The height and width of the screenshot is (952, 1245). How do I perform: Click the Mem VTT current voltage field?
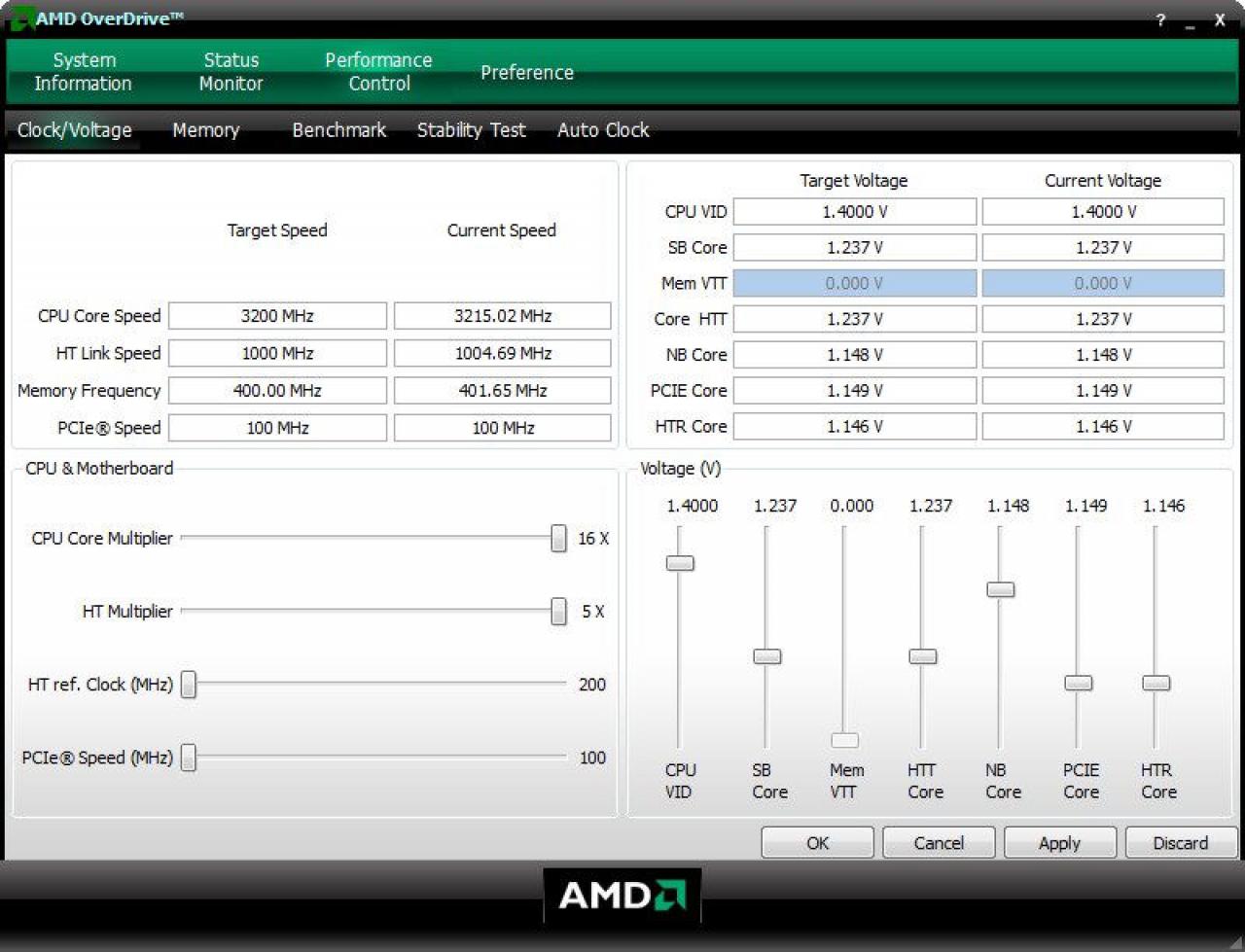pyautogui.click(x=1103, y=283)
